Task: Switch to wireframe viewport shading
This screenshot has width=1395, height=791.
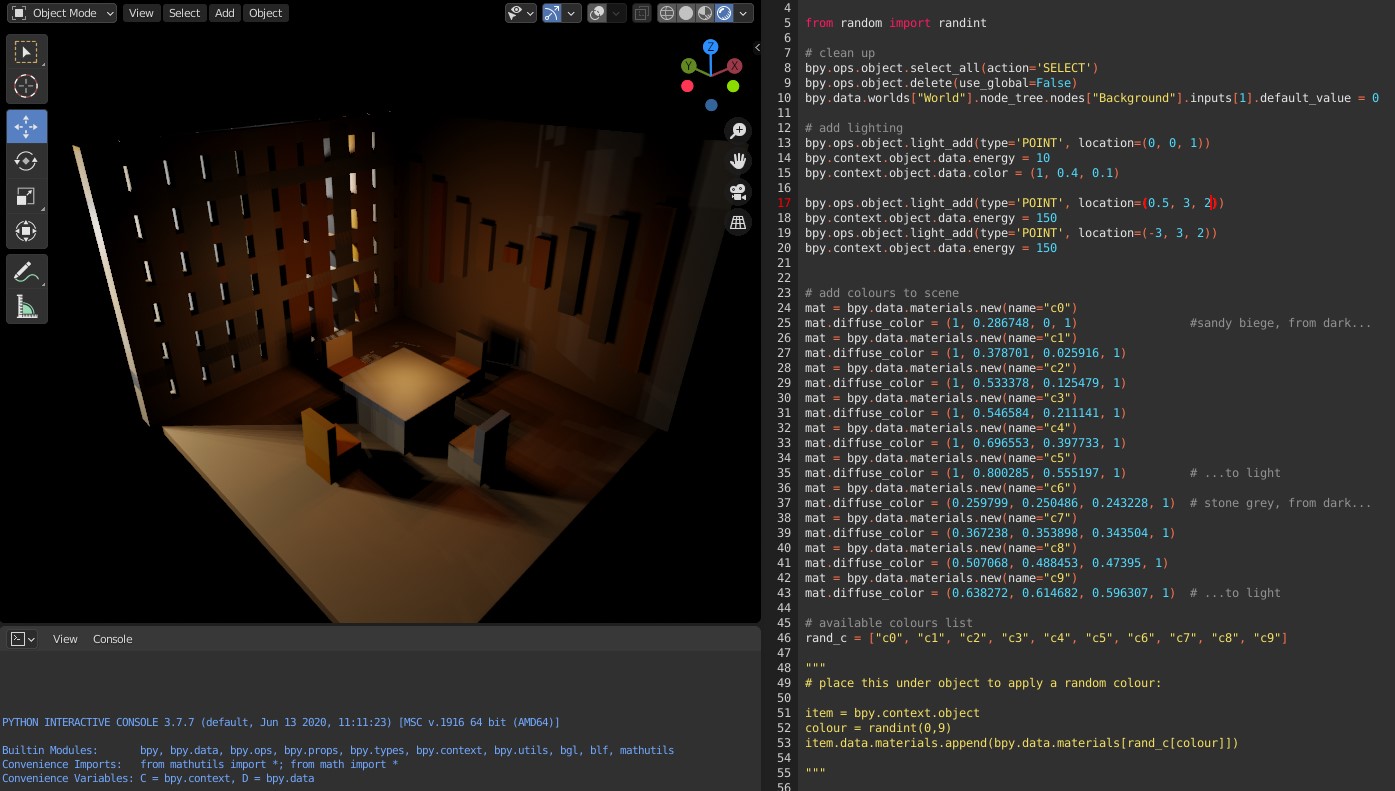Action: coord(667,13)
